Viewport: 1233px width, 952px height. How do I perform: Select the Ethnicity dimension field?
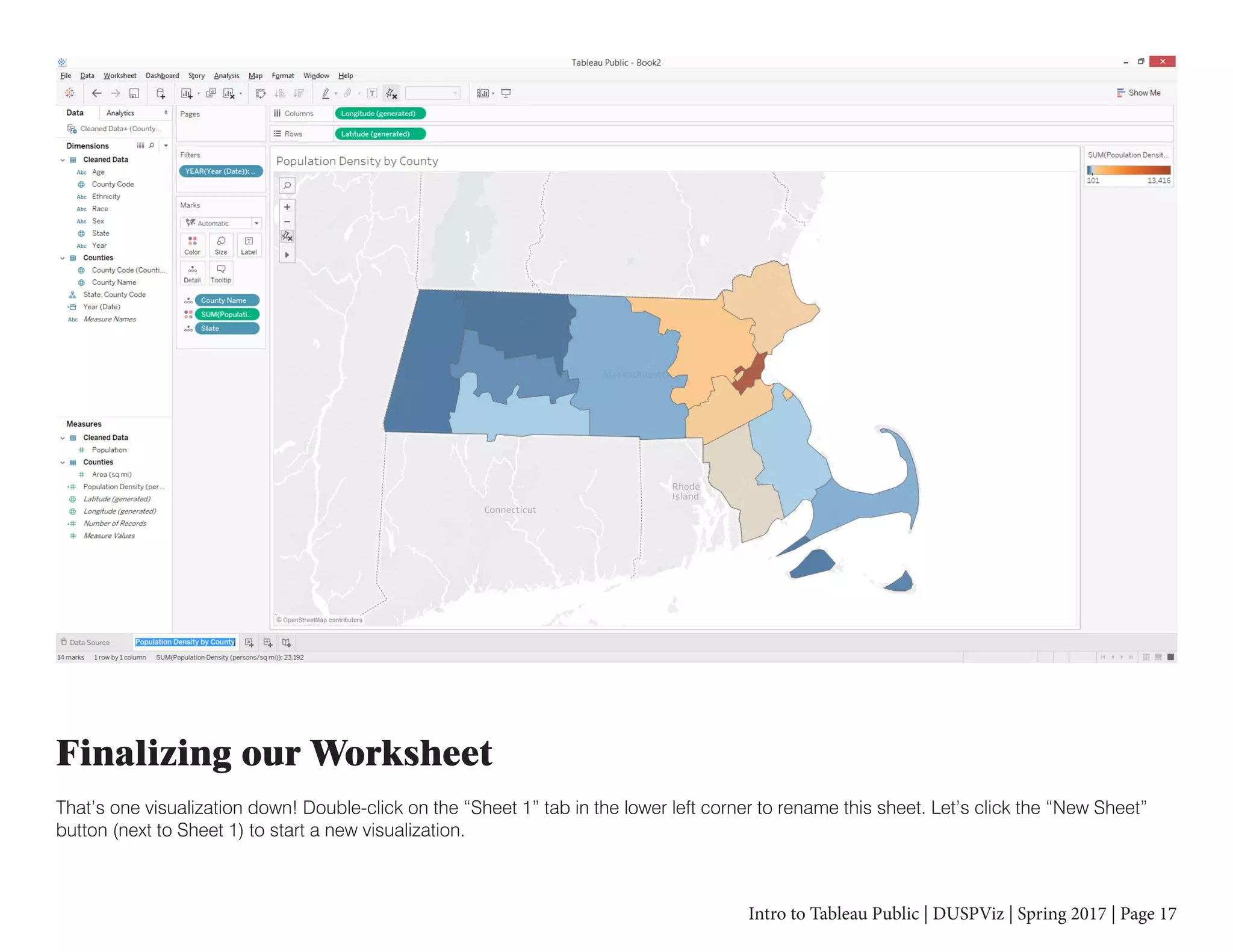106,197
